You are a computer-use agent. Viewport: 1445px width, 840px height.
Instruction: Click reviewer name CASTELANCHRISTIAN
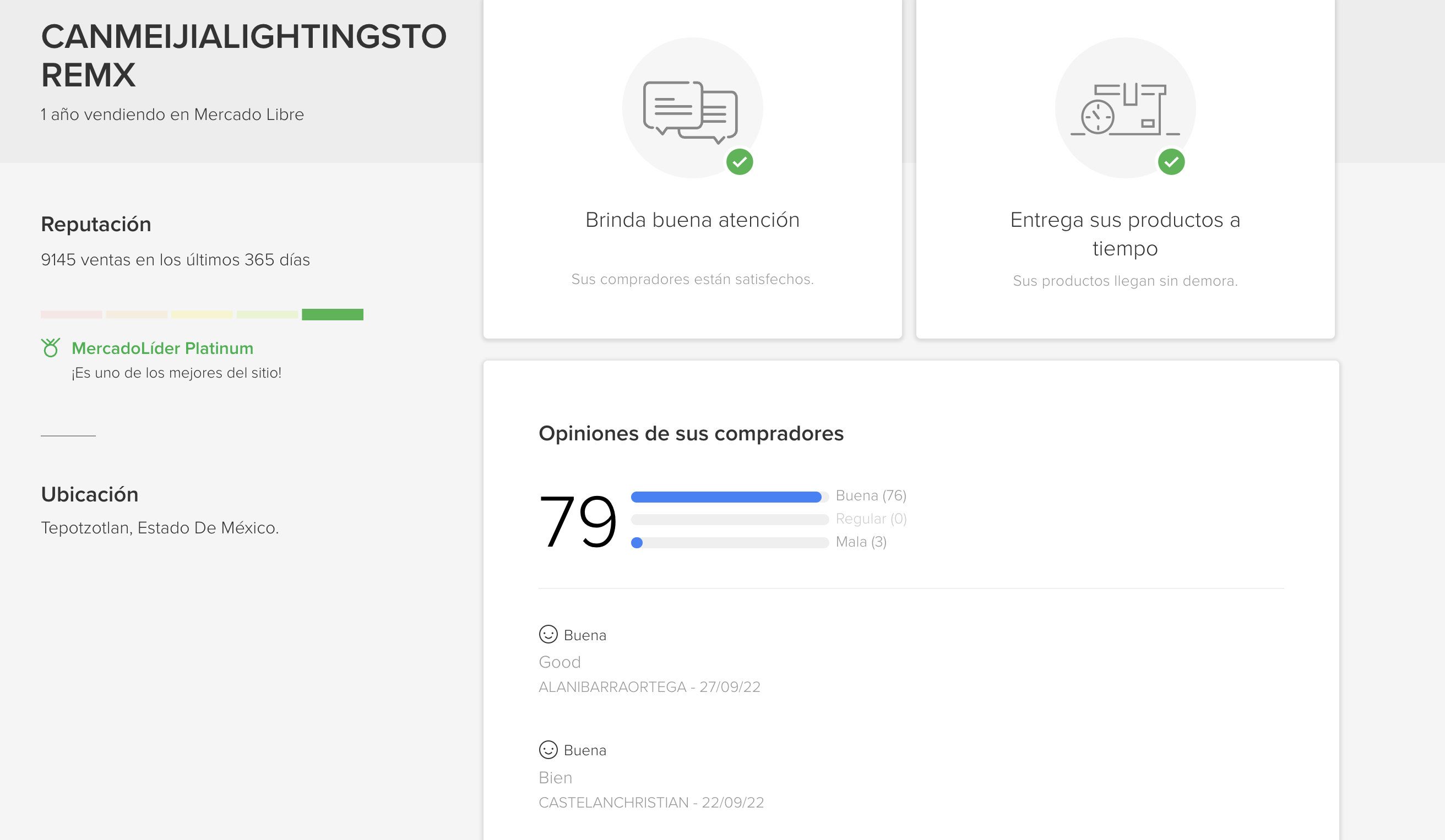click(x=613, y=803)
